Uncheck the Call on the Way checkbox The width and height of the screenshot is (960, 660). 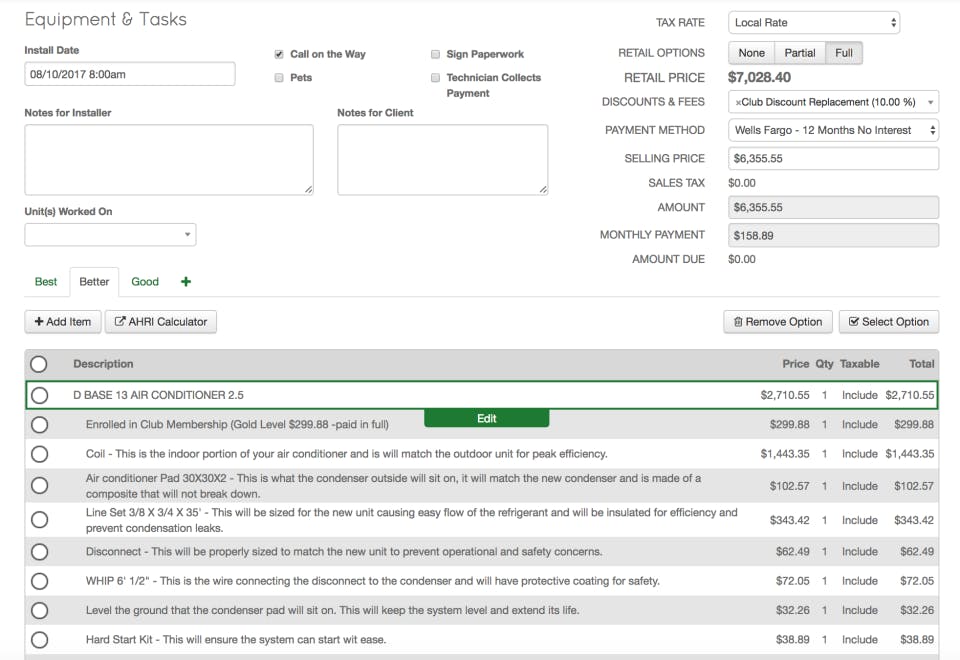tap(279, 54)
